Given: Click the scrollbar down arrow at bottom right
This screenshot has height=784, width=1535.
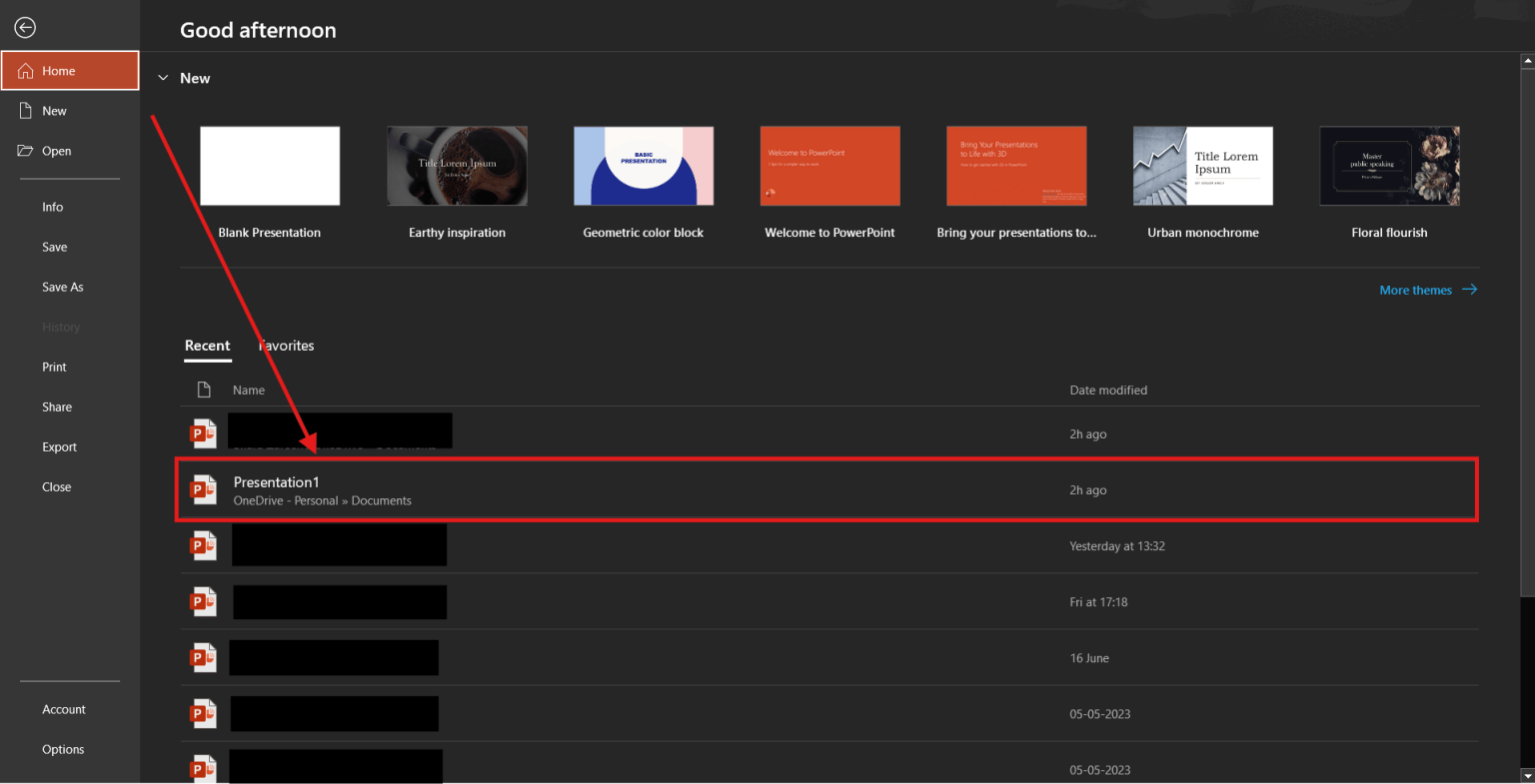Looking at the screenshot, I should (x=1526, y=775).
